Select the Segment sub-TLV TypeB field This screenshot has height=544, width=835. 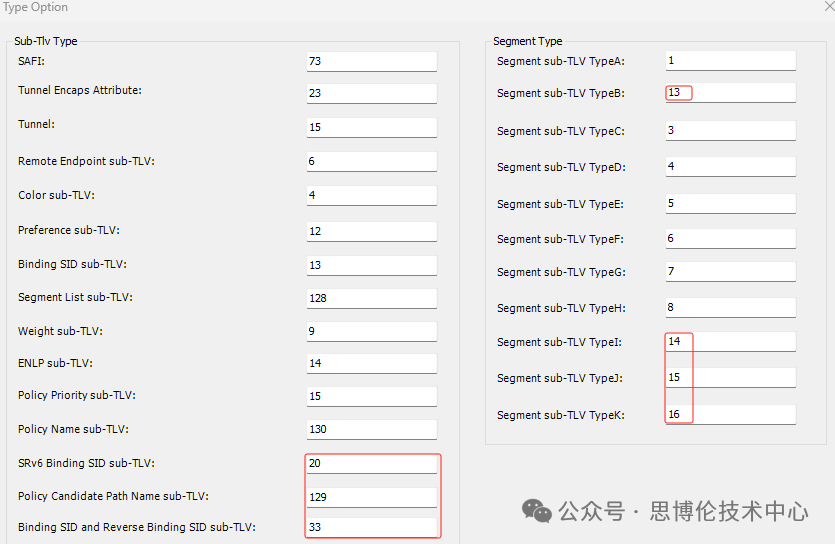(x=730, y=93)
